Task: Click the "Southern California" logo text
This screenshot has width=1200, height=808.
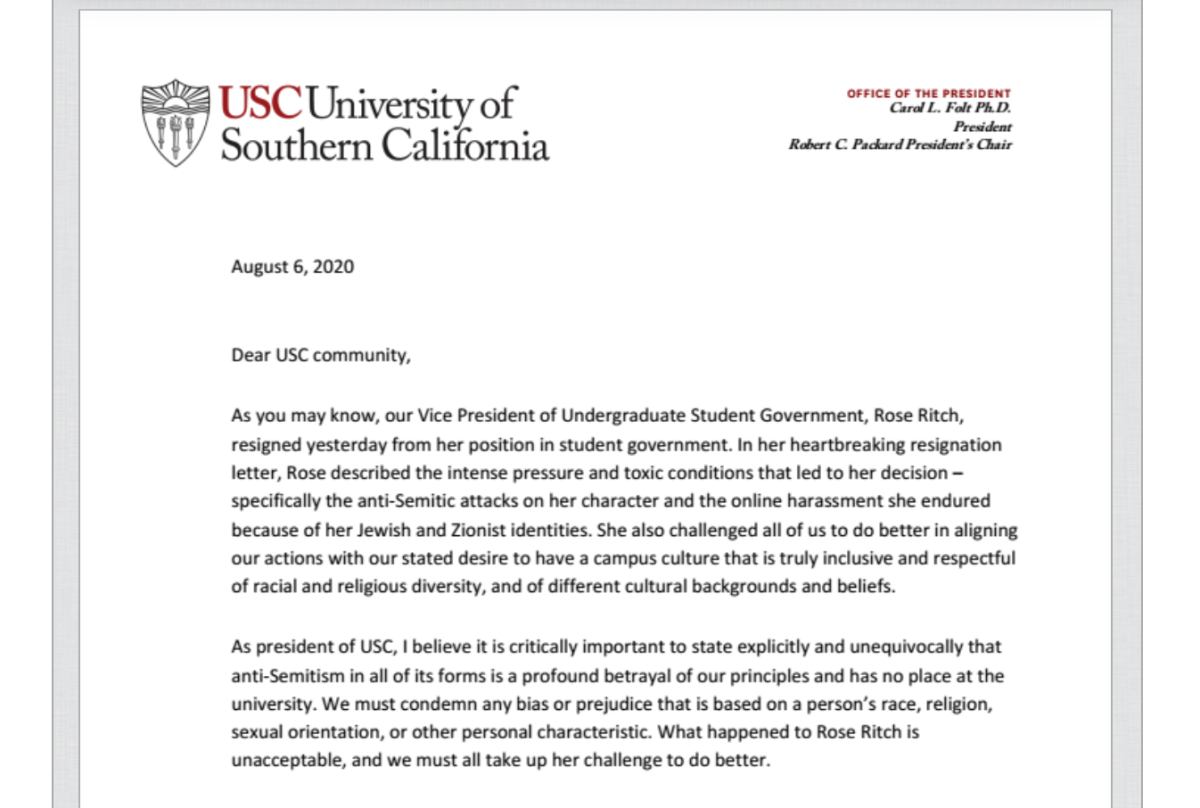Action: pos(384,146)
